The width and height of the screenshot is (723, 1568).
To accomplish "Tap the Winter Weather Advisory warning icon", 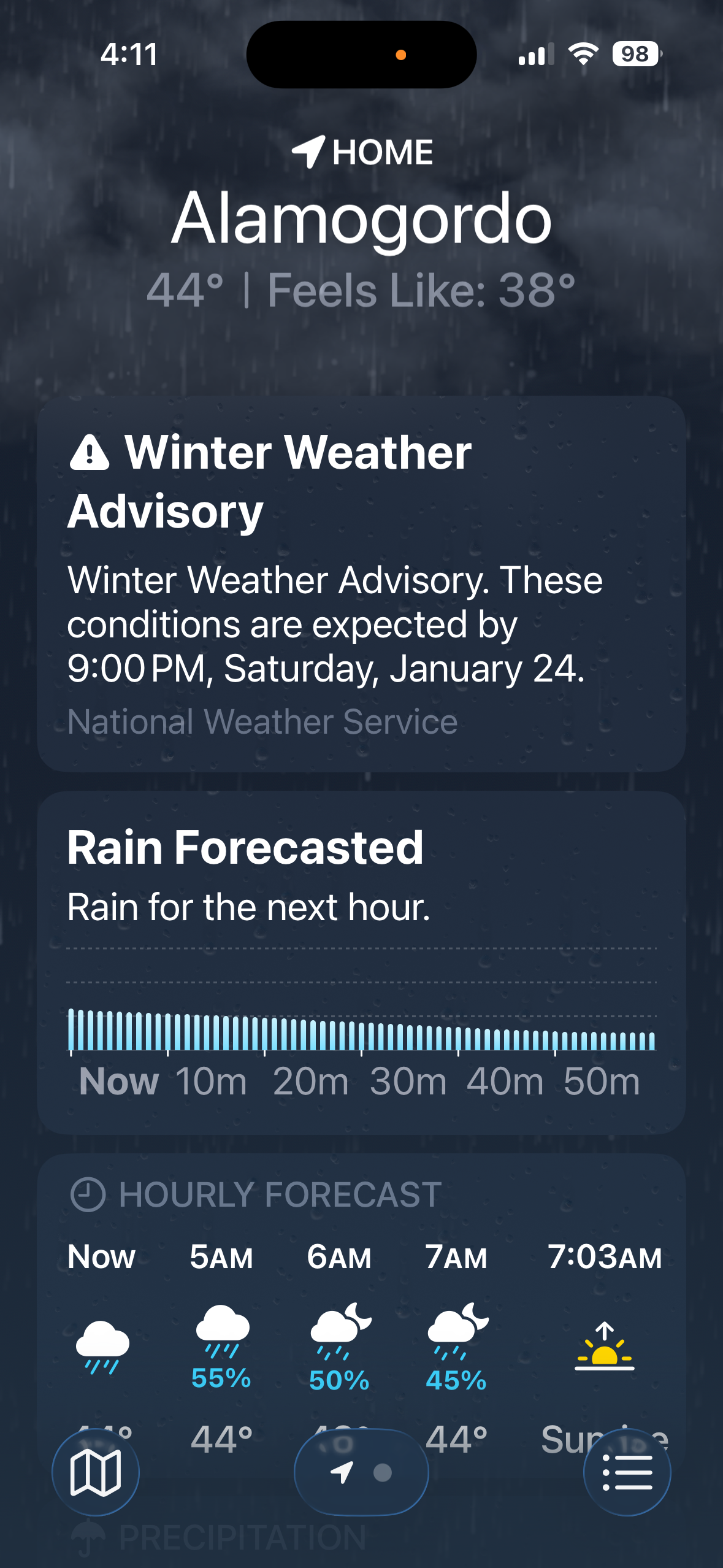I will click(90, 453).
